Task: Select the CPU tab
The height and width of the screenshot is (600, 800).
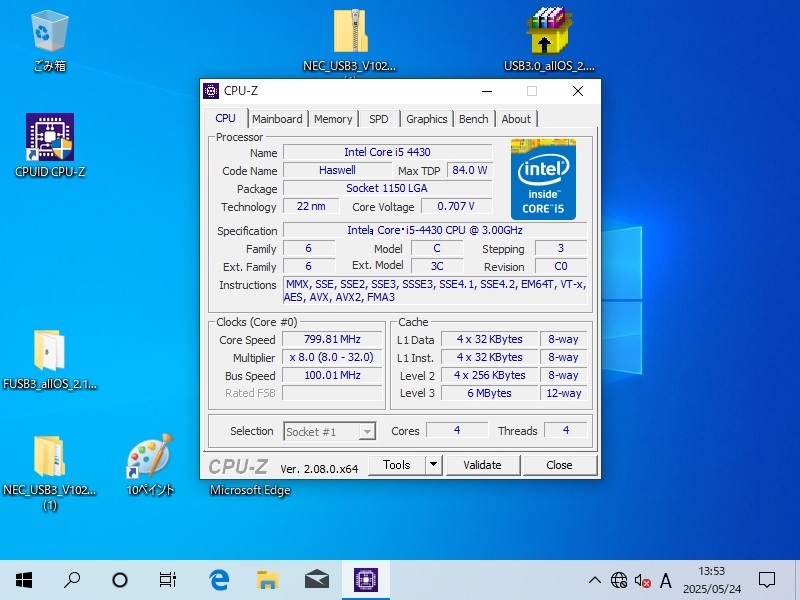Action: [x=226, y=118]
